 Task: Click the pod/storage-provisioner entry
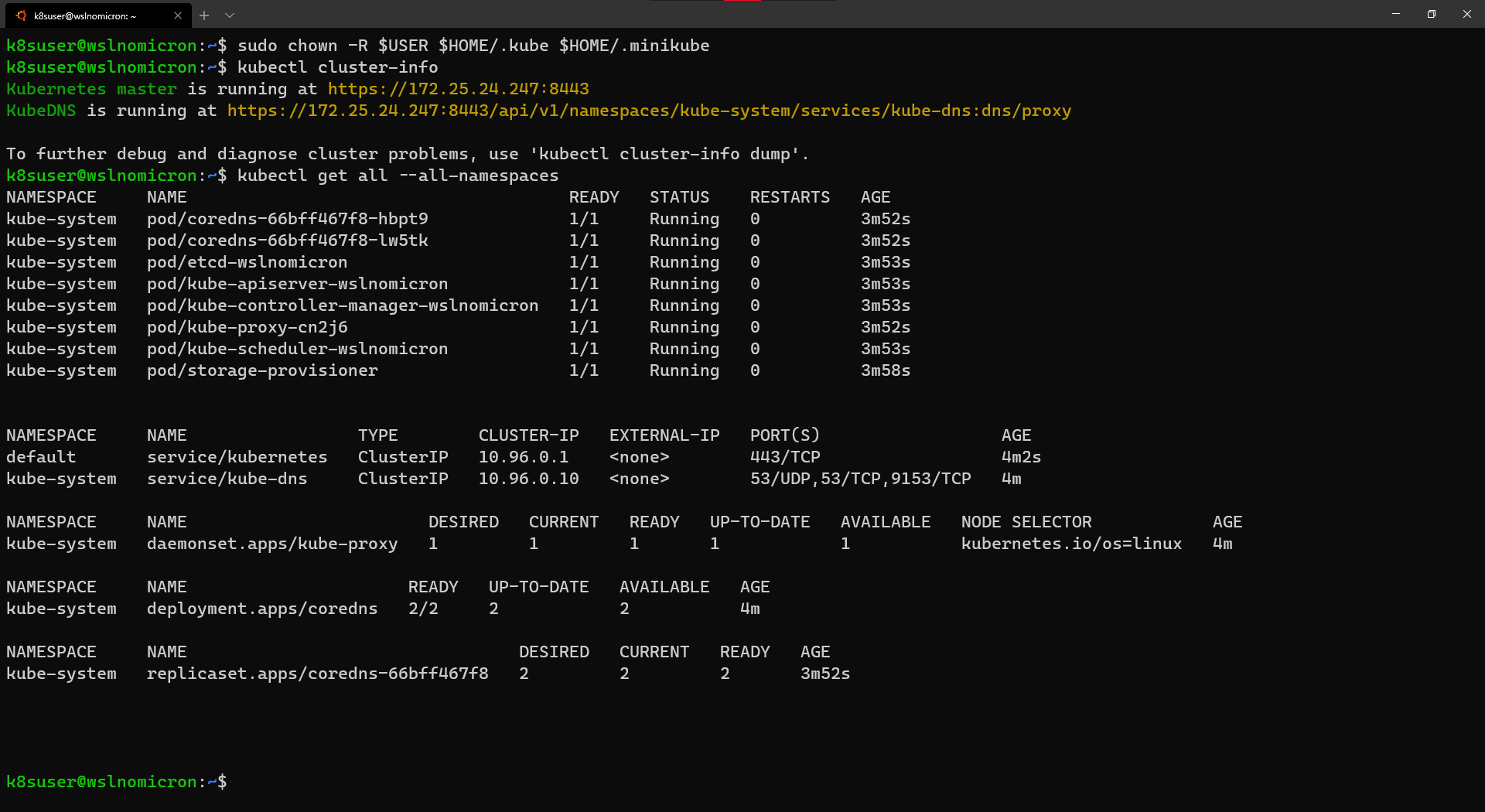[262, 370]
